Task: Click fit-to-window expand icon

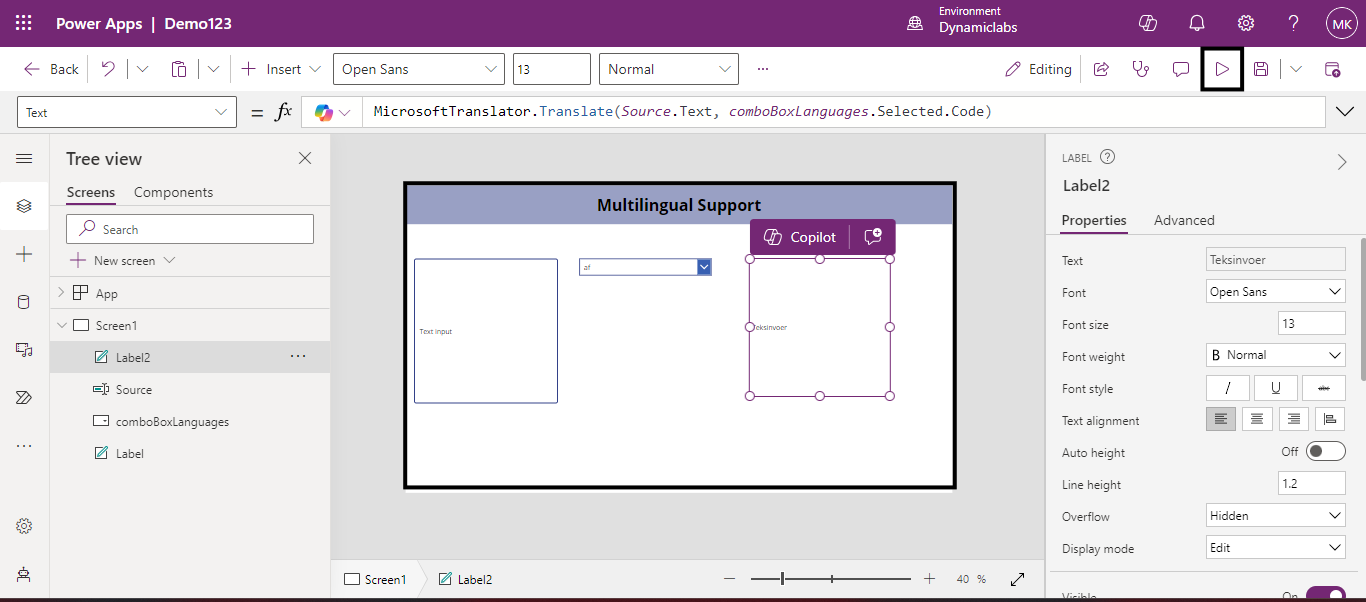Action: pyautogui.click(x=1018, y=579)
